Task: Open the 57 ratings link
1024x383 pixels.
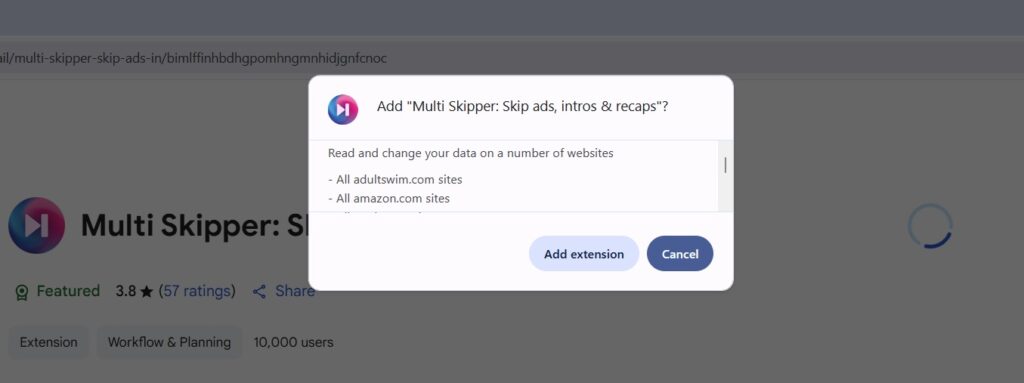Action: point(197,291)
